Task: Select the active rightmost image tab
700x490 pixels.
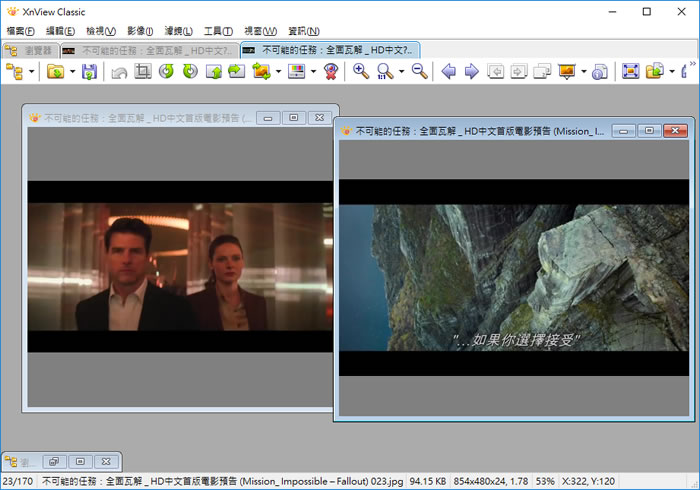Action: point(330,50)
